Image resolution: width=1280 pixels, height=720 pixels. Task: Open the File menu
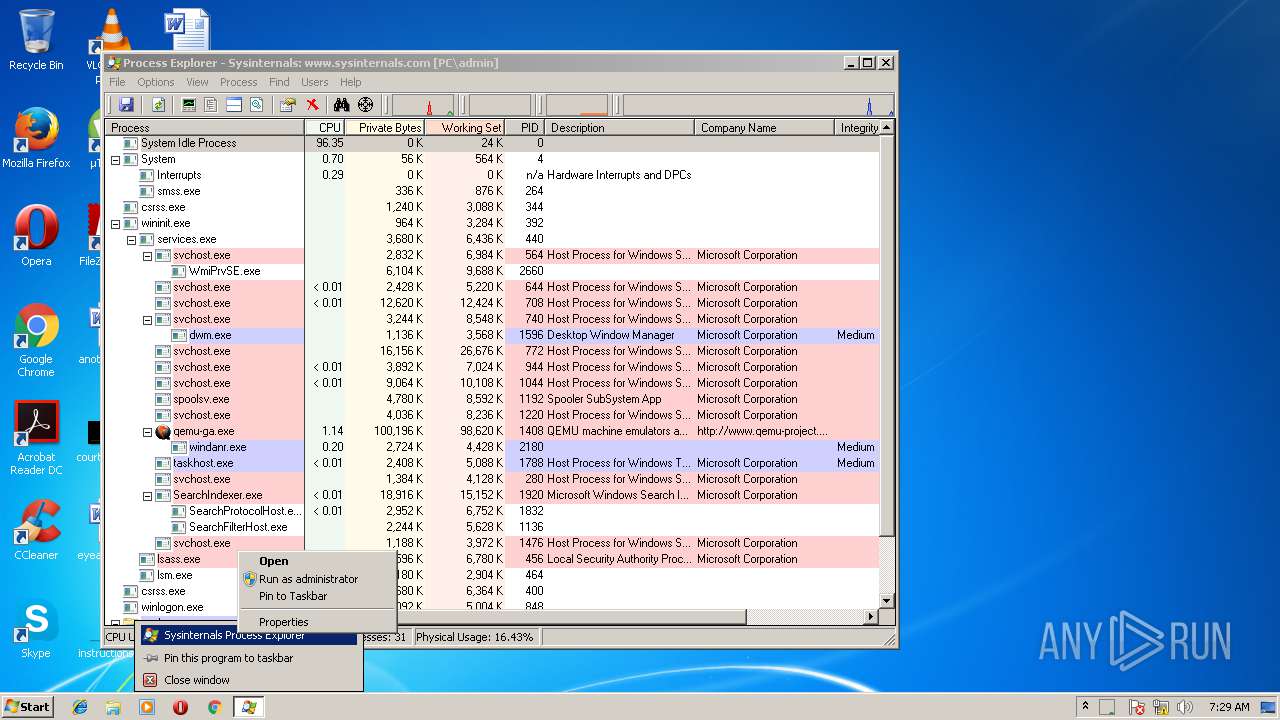(117, 82)
